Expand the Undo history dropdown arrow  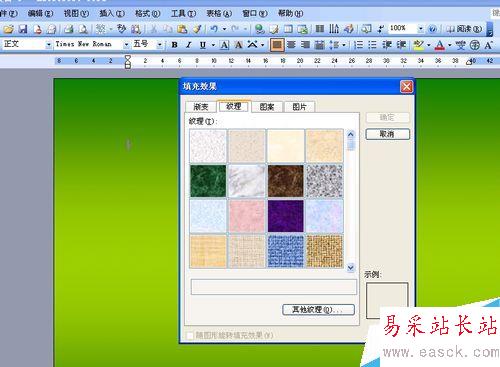click(224, 29)
